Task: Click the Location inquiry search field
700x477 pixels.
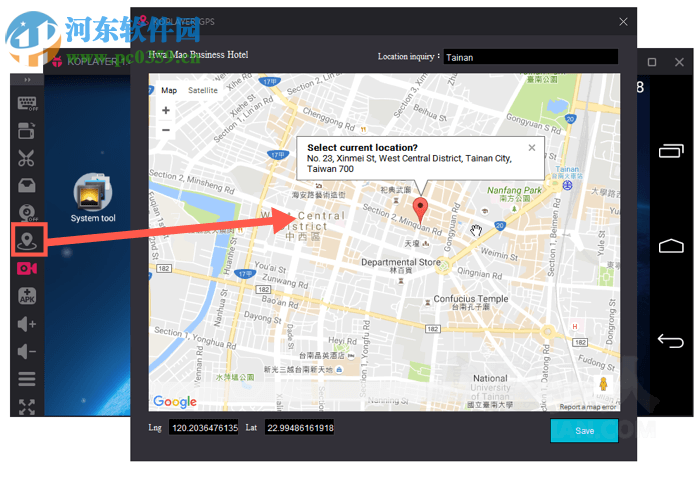Action: (530, 57)
